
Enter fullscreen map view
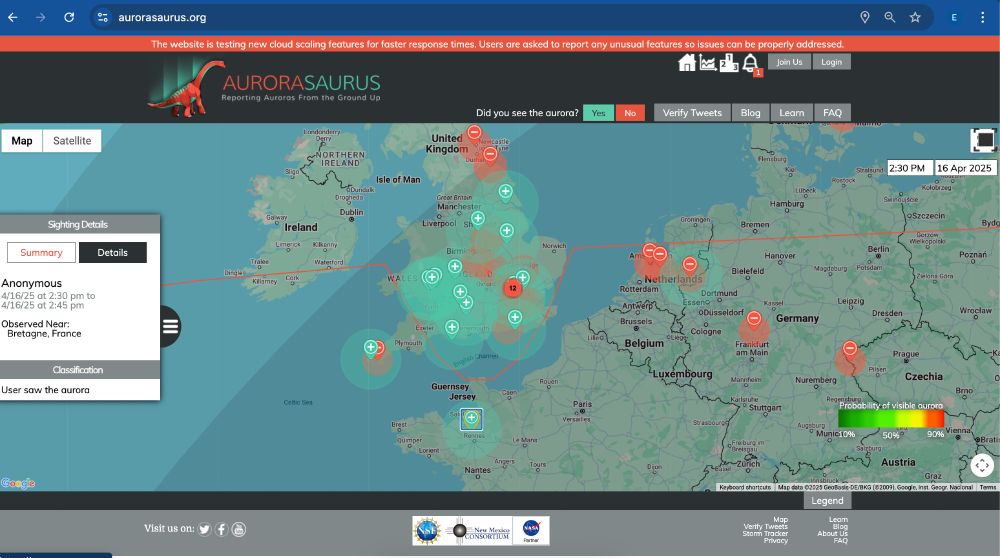click(x=983, y=140)
